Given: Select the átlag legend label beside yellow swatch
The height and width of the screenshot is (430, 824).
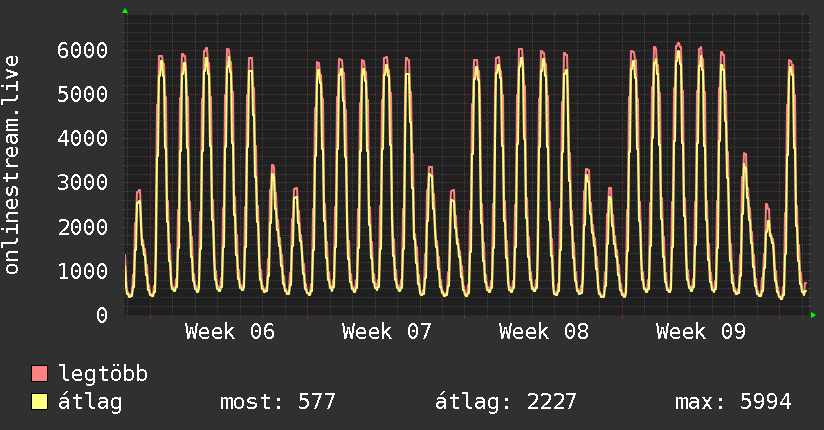Looking at the screenshot, I should (90, 402).
